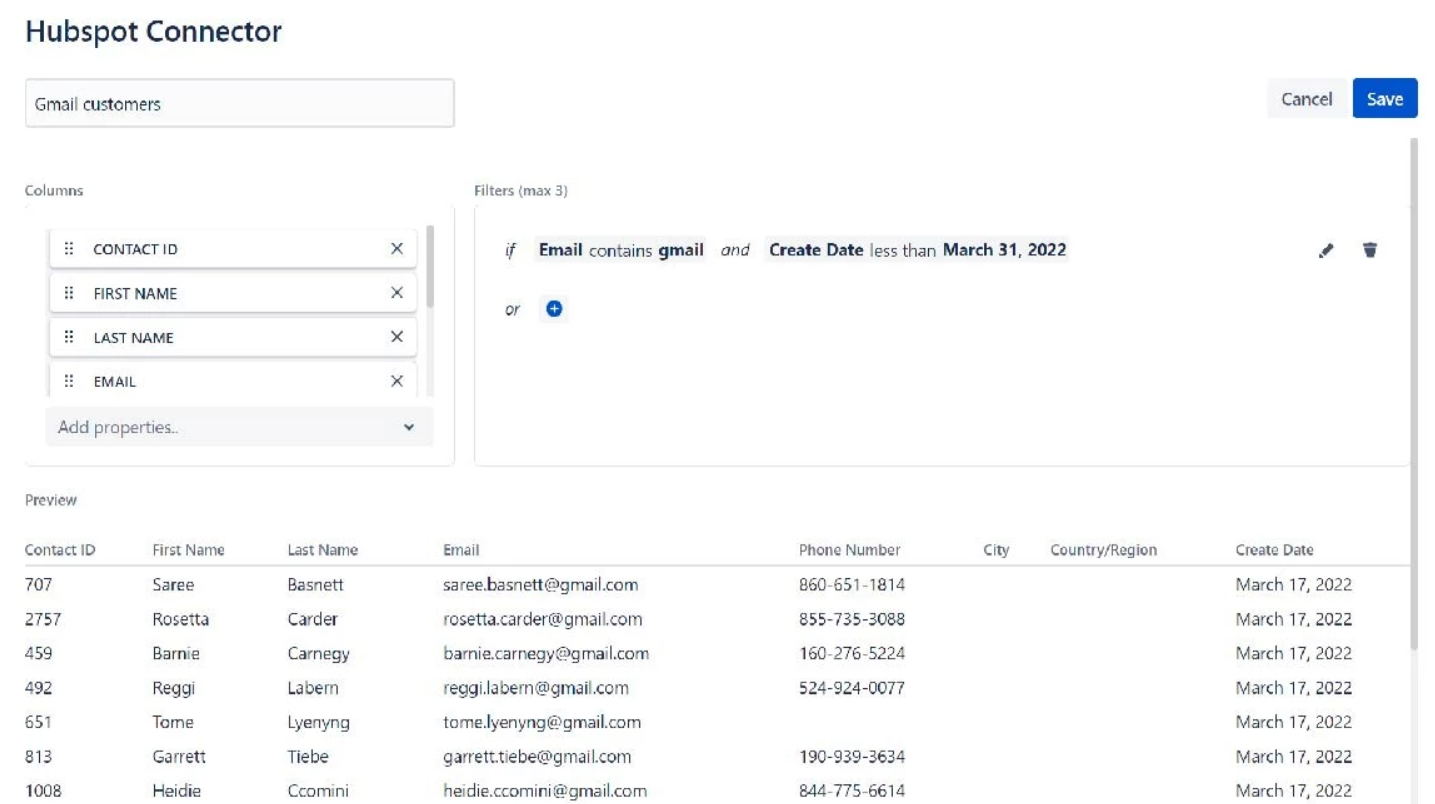Click the Contact ID preview column header
Image resolution: width=1435 pixels, height=804 pixels.
click(x=58, y=549)
